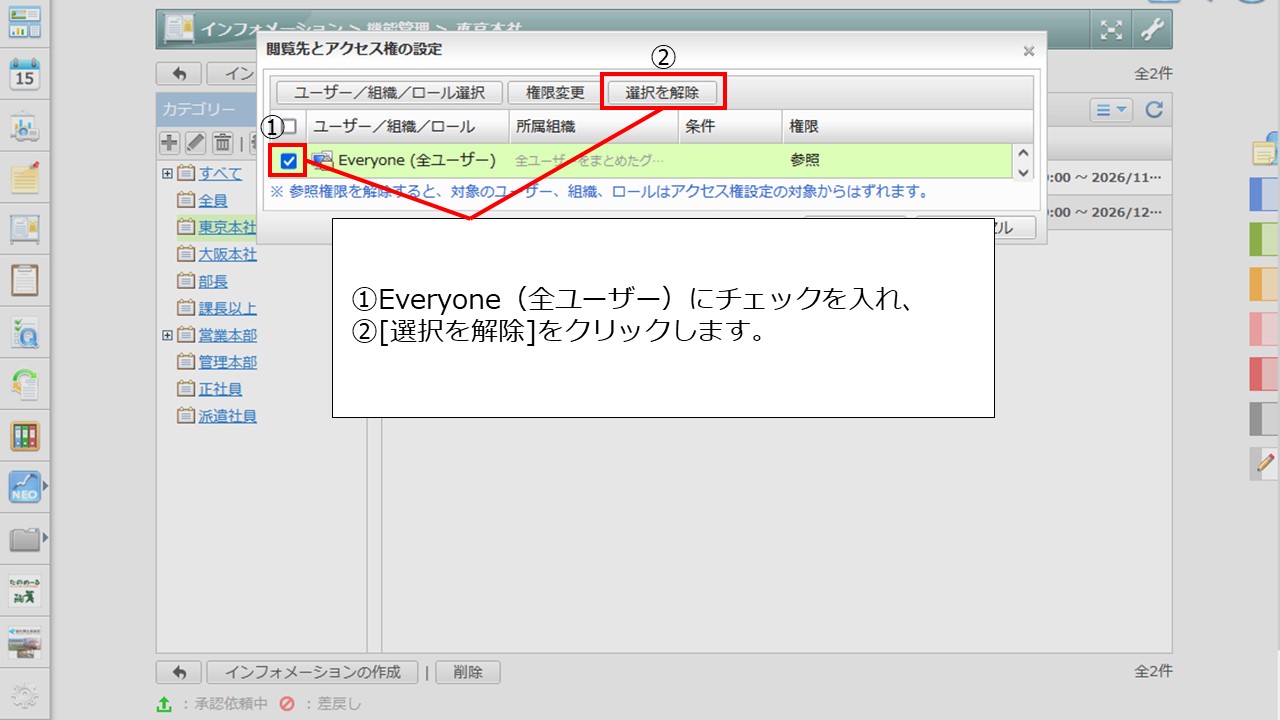Click the pencil icon on the right edge

(1265, 462)
